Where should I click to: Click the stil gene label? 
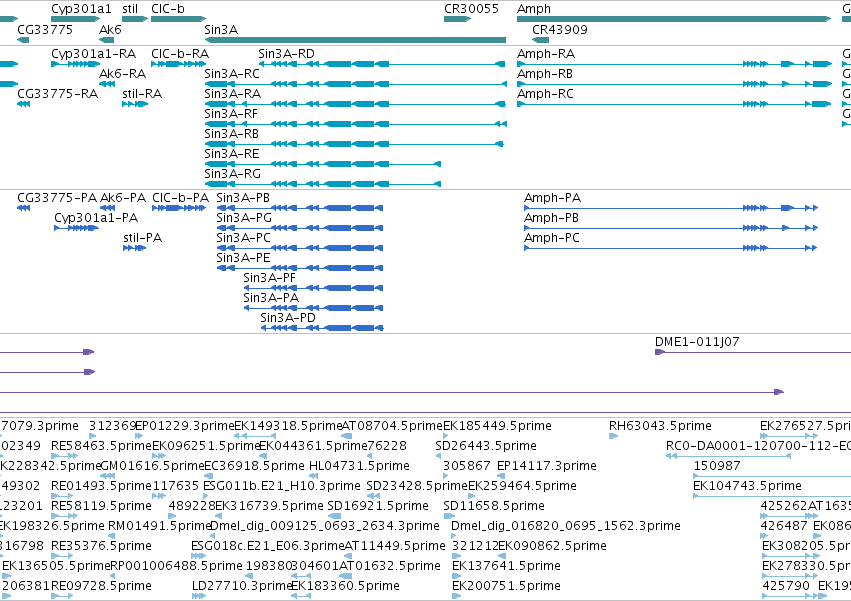point(130,9)
